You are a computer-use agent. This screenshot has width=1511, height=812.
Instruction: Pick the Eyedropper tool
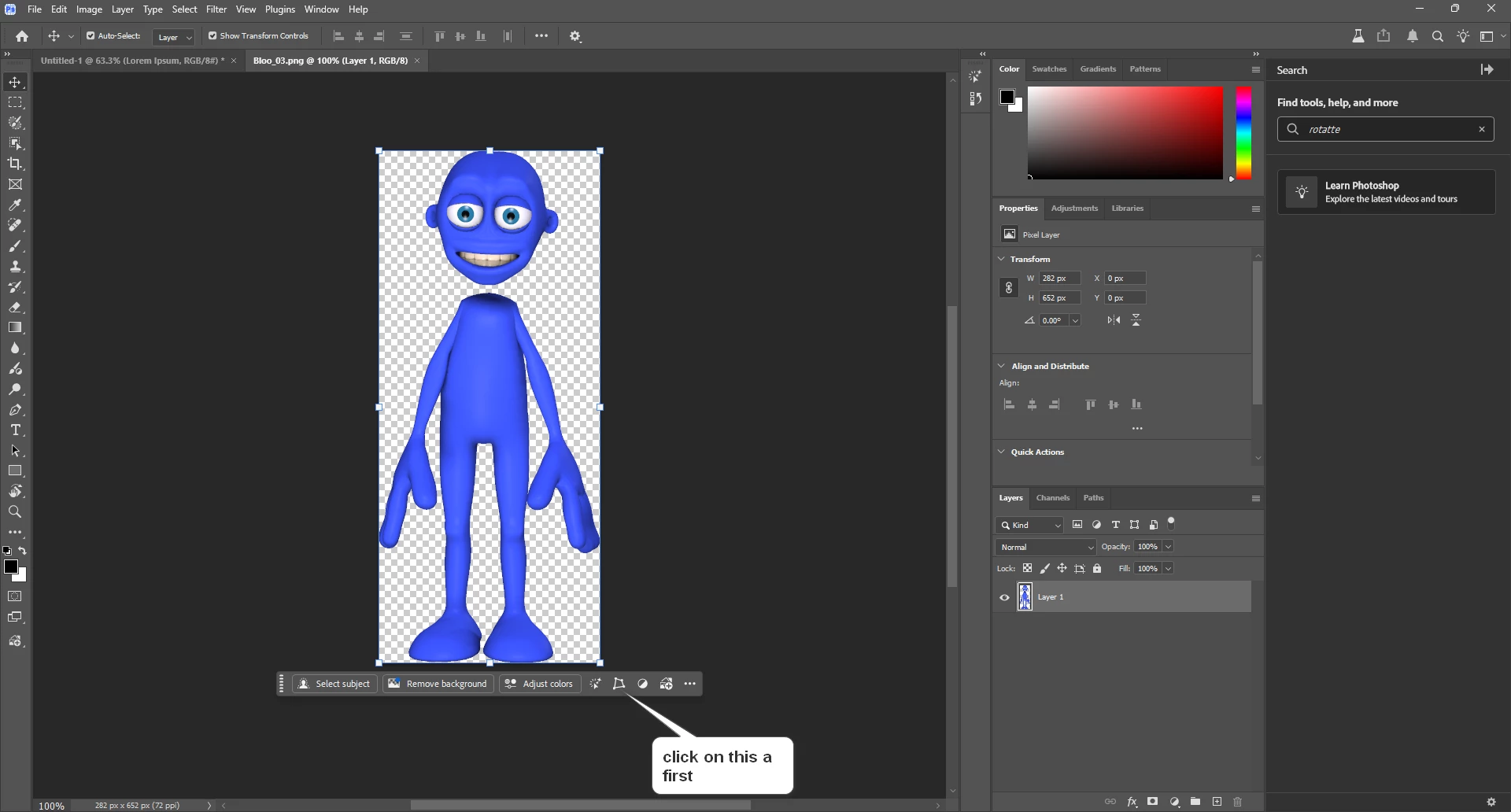point(15,205)
